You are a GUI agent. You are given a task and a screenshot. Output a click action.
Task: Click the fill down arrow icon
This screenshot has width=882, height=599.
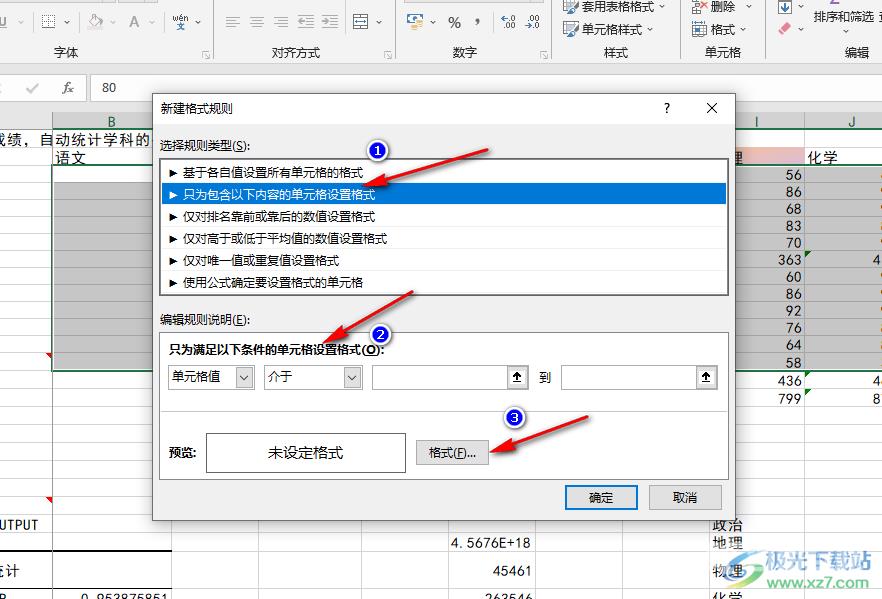pyautogui.click(x=785, y=7)
